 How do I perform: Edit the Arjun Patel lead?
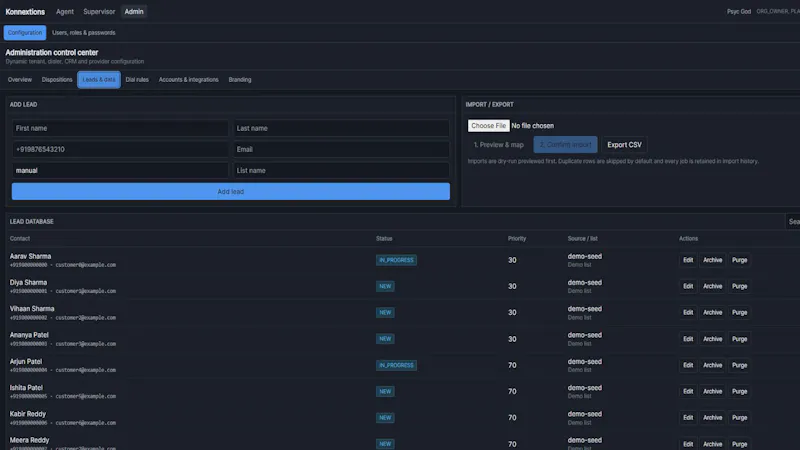[688, 365]
